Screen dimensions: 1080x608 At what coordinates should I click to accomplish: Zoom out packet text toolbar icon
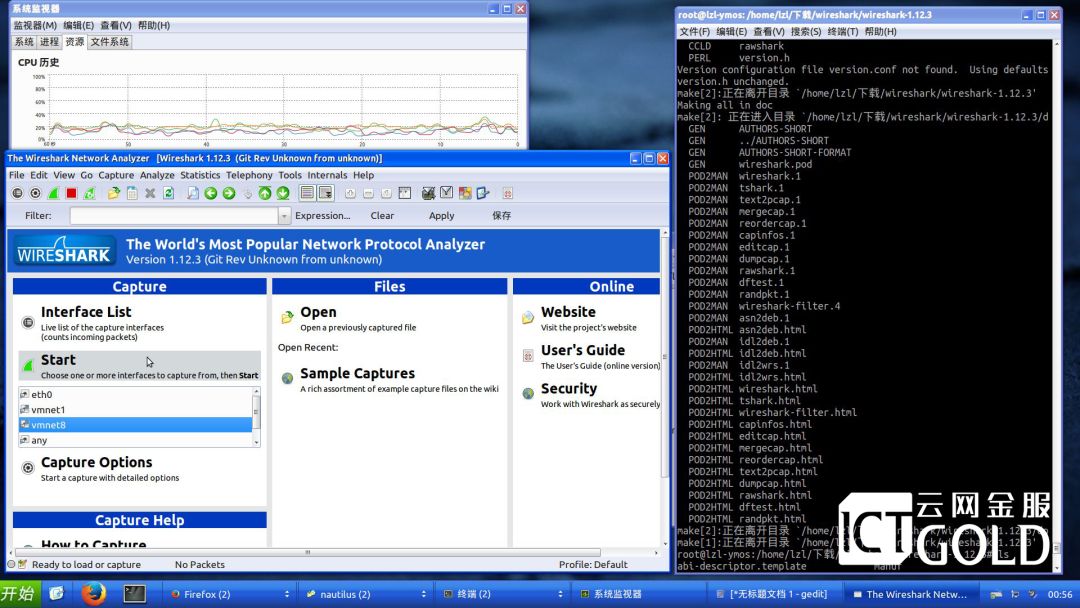pos(368,193)
